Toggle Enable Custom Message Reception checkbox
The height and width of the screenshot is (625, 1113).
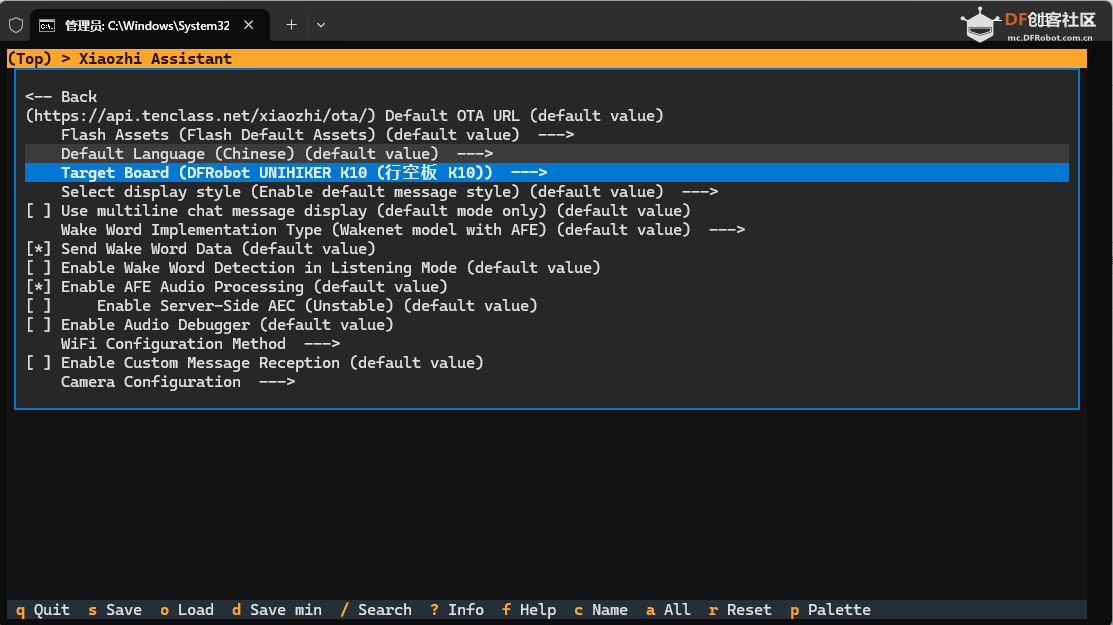coord(38,363)
